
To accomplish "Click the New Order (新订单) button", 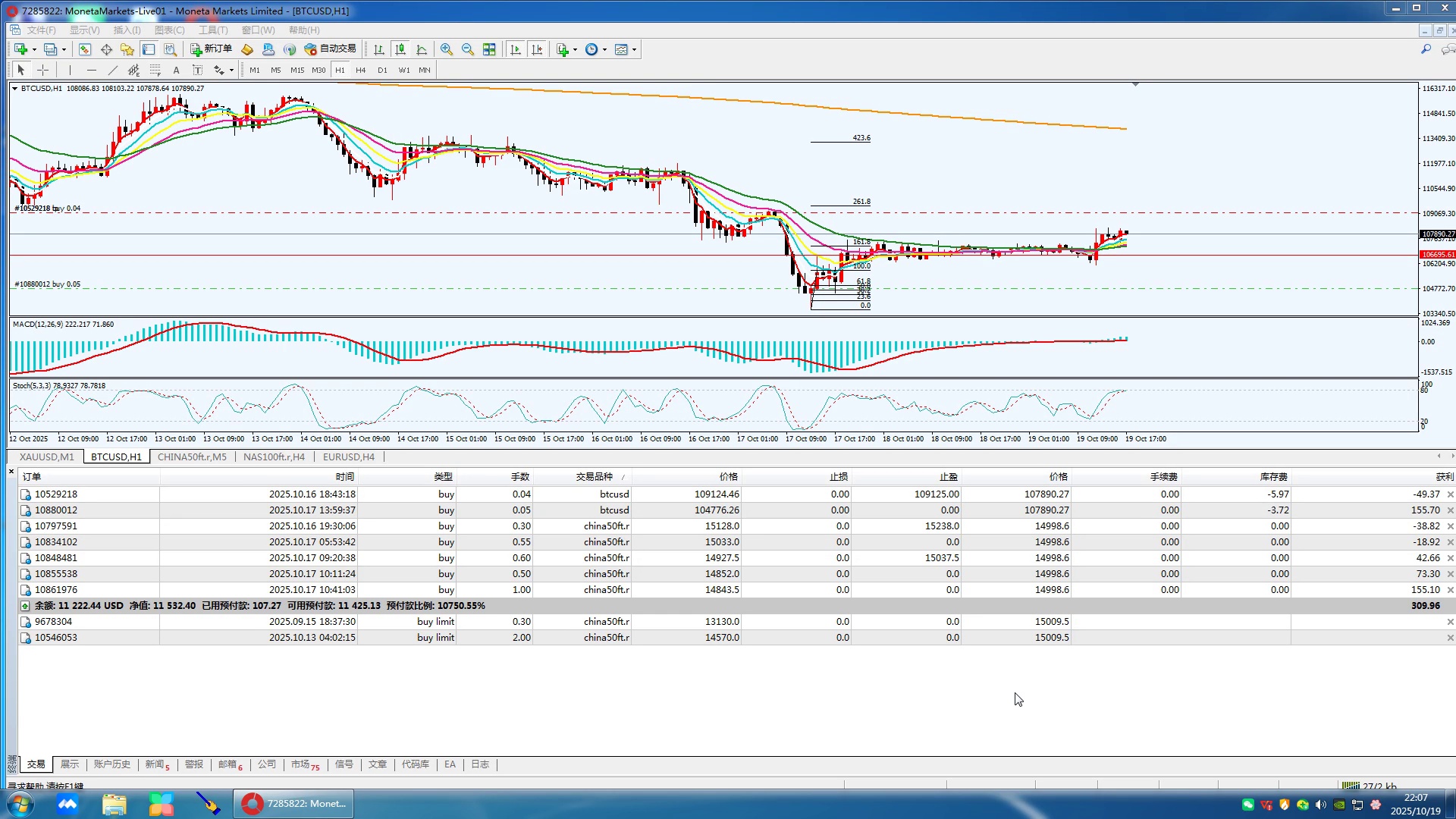I will 211,49.
